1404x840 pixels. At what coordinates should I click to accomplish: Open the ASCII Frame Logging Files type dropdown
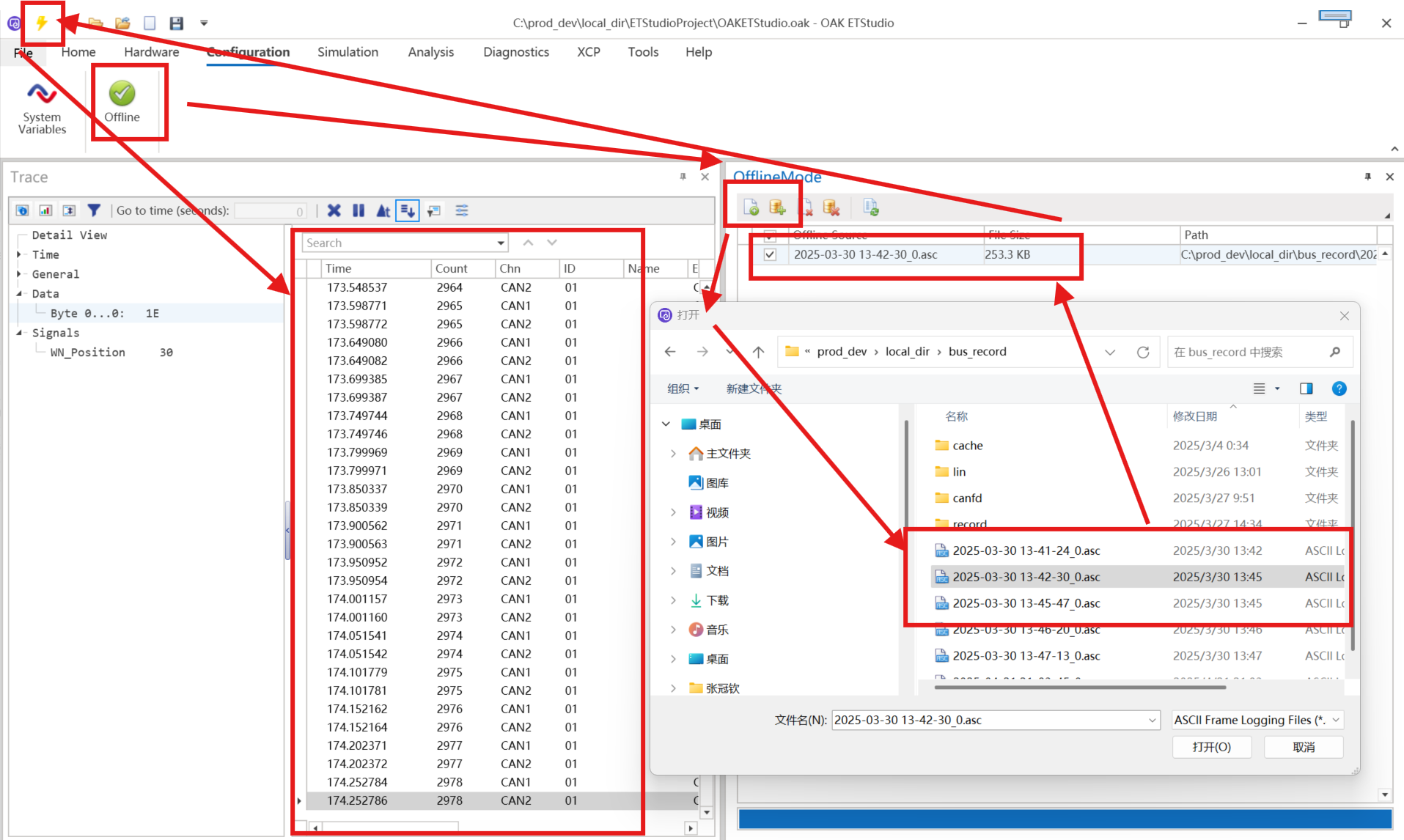[1335, 720]
